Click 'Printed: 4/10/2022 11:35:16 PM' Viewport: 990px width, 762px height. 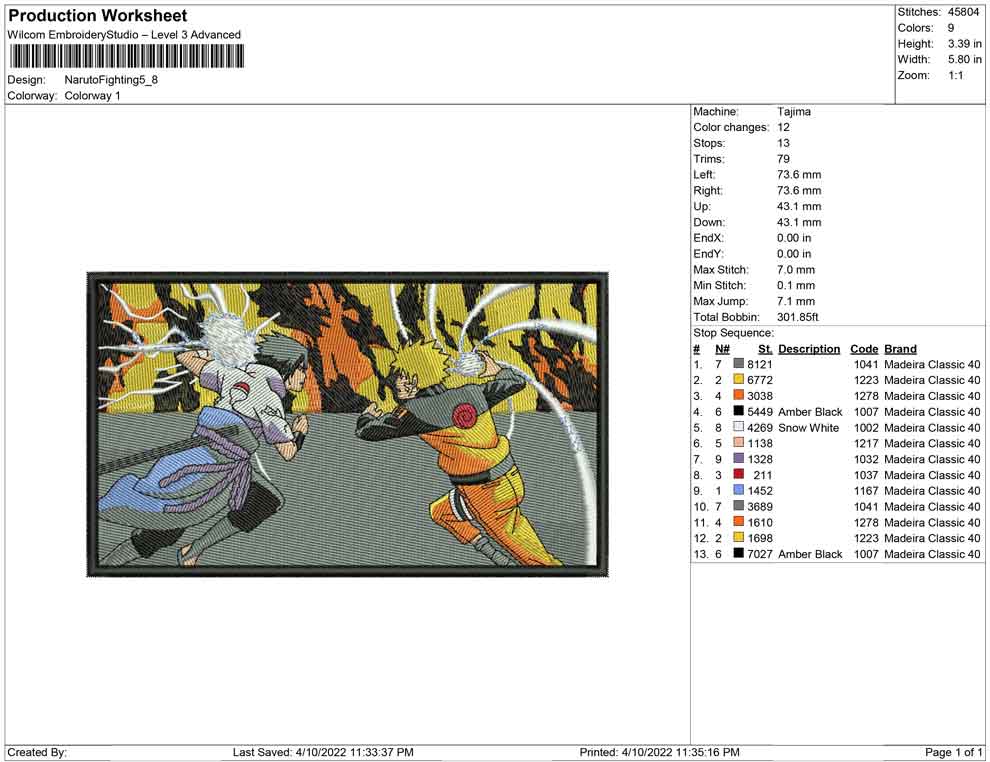659,752
